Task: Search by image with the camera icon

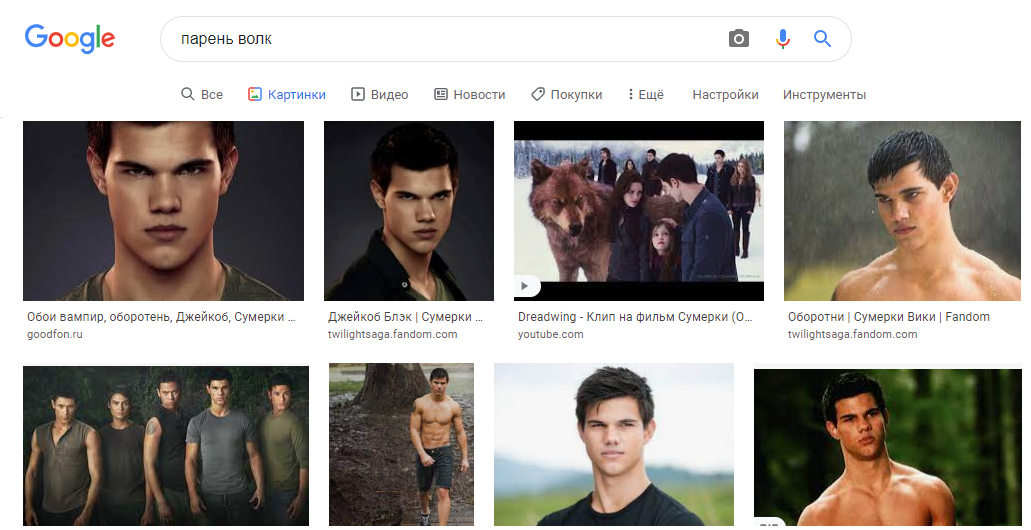Action: coord(738,39)
